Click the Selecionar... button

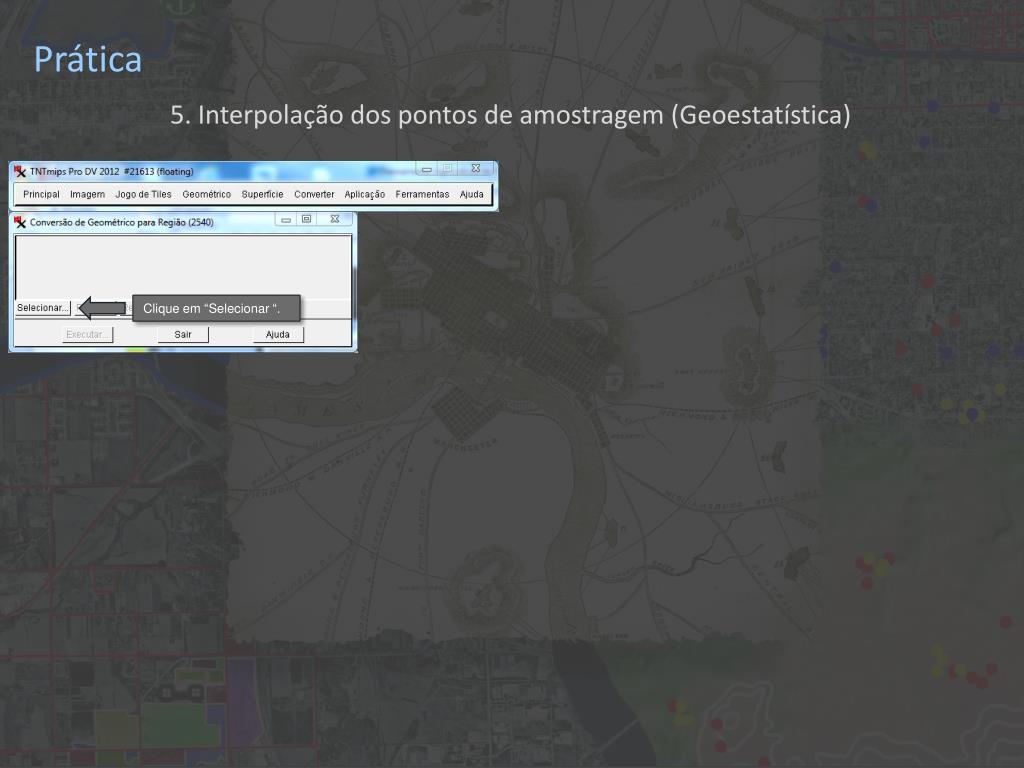42,308
